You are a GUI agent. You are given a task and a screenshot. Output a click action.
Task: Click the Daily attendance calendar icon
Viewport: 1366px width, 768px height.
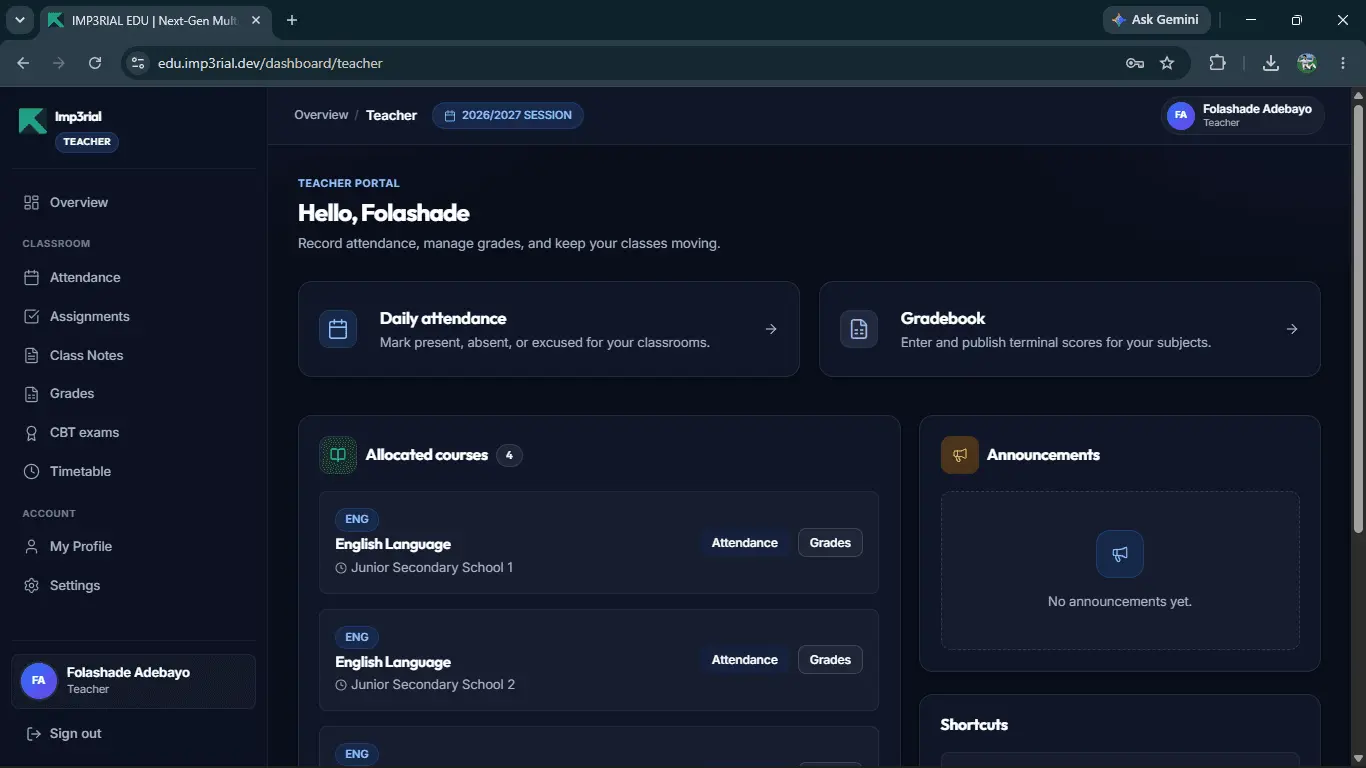[338, 329]
